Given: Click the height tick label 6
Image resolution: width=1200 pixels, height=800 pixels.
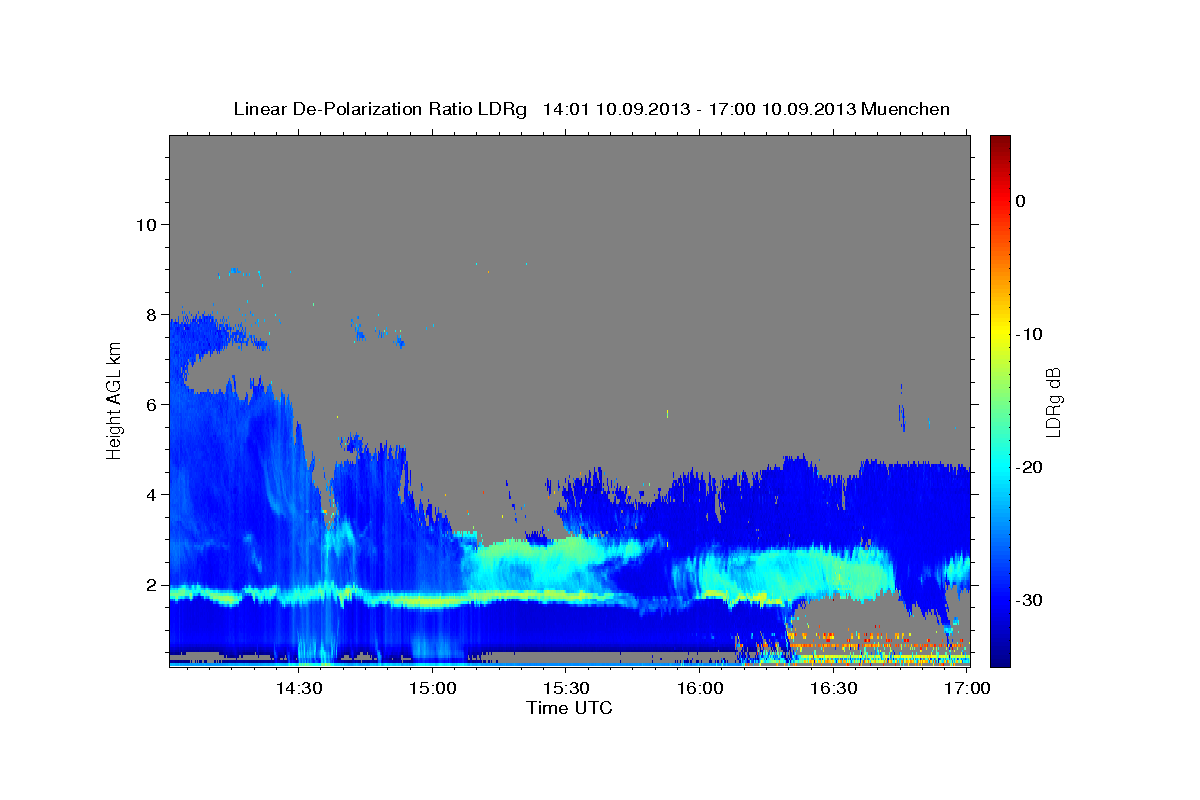Looking at the screenshot, I should pyautogui.click(x=150, y=404).
